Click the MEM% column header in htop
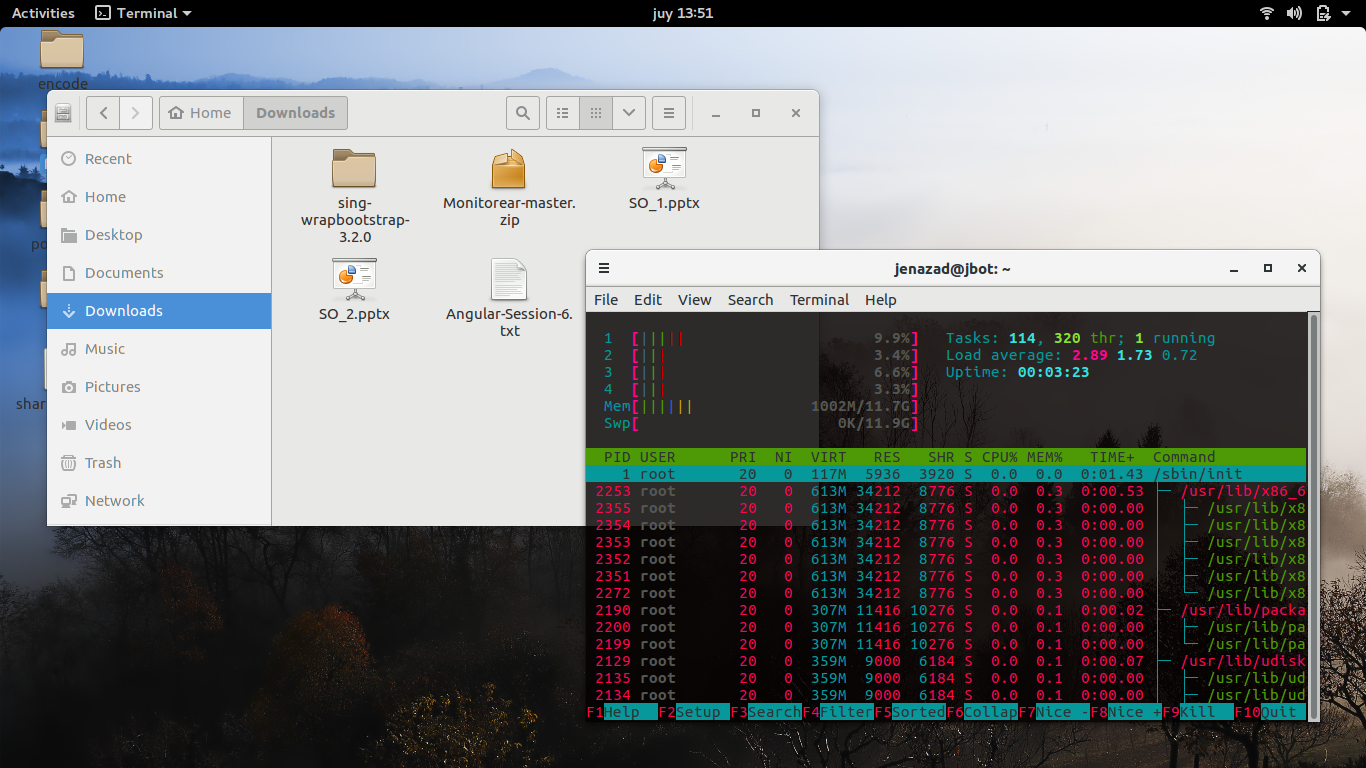Image resolution: width=1366 pixels, height=768 pixels. tap(1045, 457)
